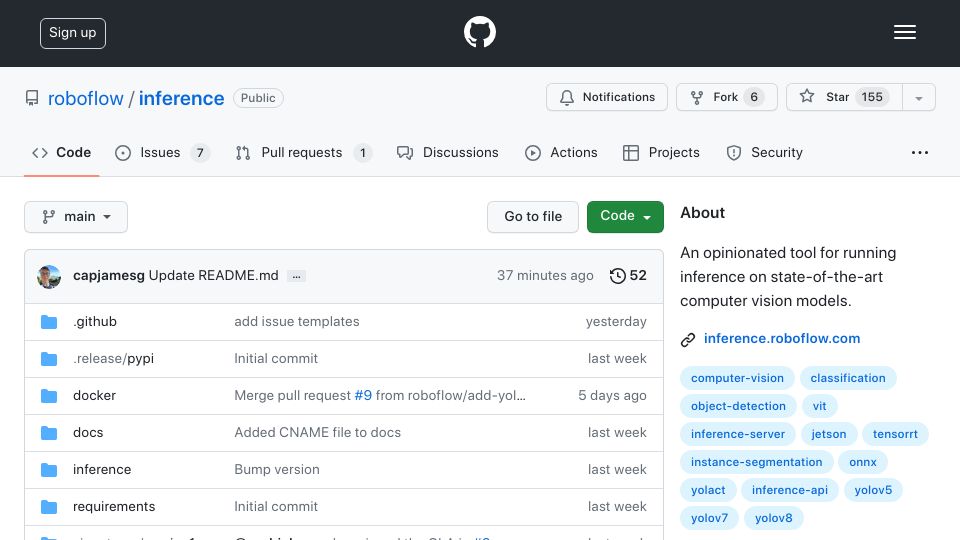Expand the commit message ellipsis button
The height and width of the screenshot is (540, 960).
pos(296,277)
